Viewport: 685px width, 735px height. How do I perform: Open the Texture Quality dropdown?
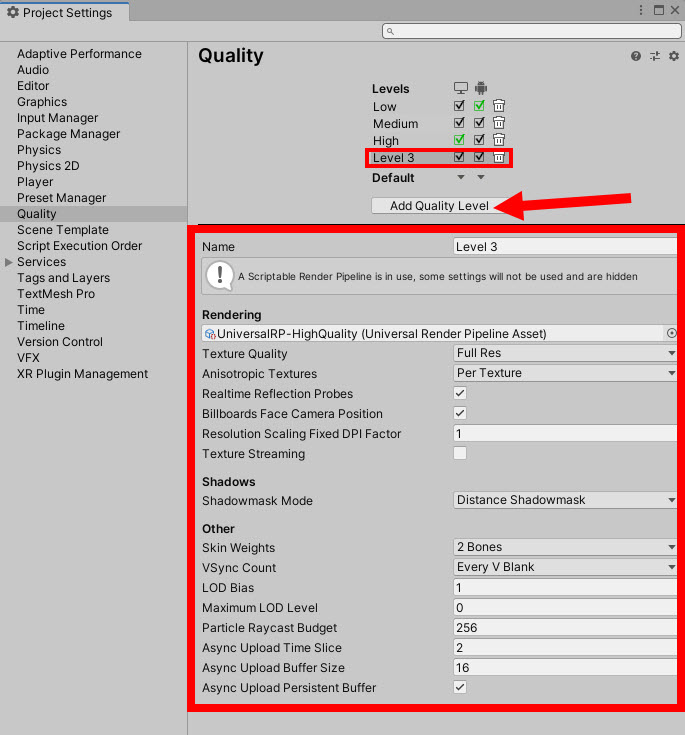[565, 353]
